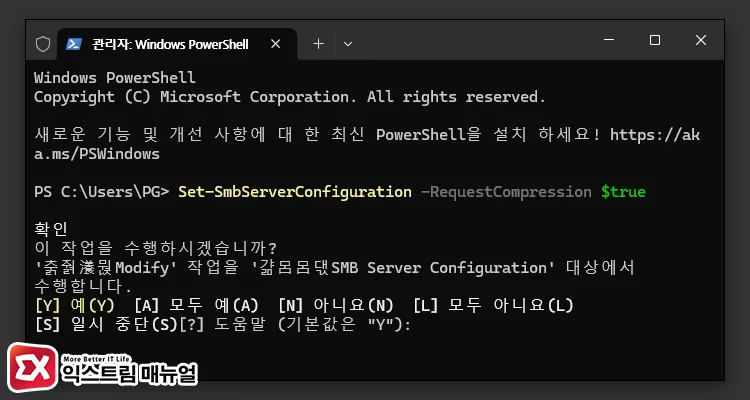This screenshot has width=750, height=400.
Task: Click the https://aka URL text
Action: coord(655,135)
